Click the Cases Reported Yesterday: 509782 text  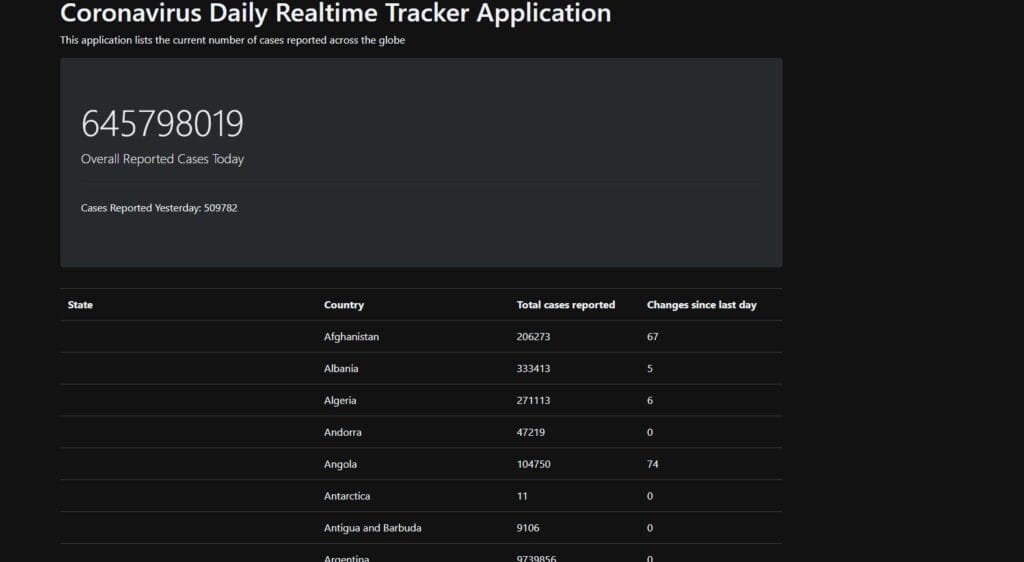coord(159,208)
